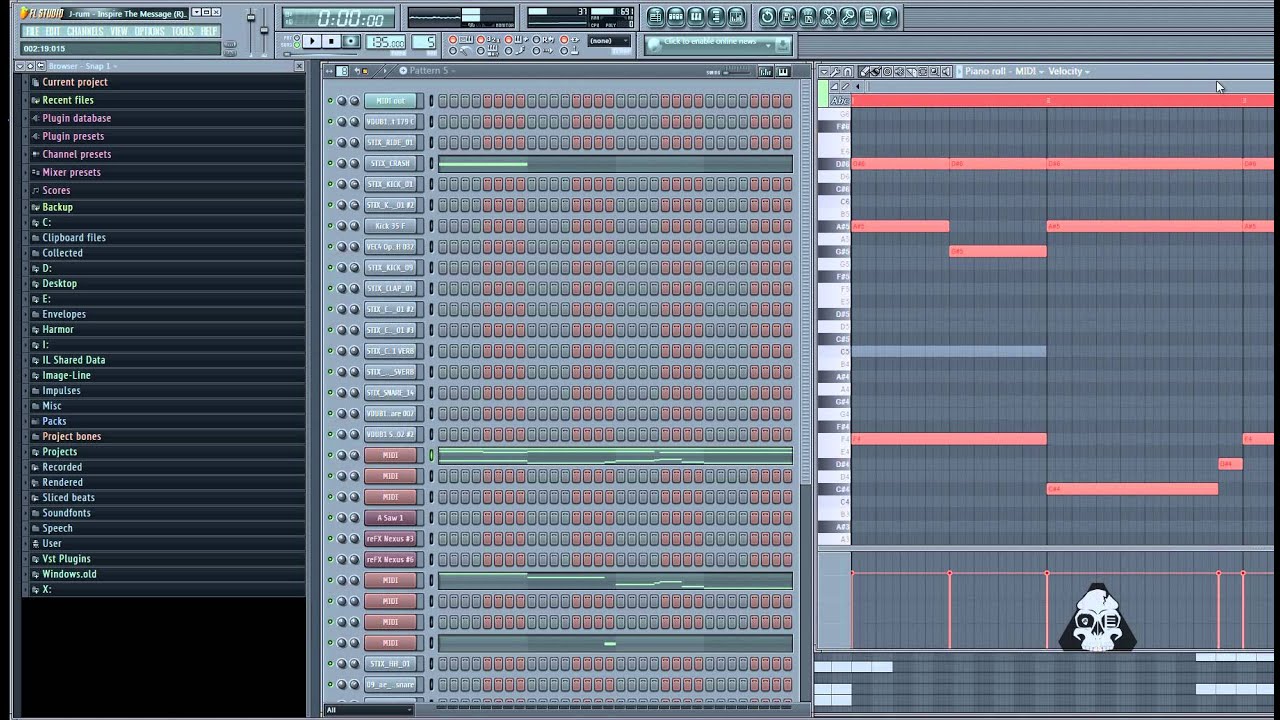Image resolution: width=1280 pixels, height=720 pixels.
Task: Select the magnet snap icon in piano roll
Action: pos(848,71)
